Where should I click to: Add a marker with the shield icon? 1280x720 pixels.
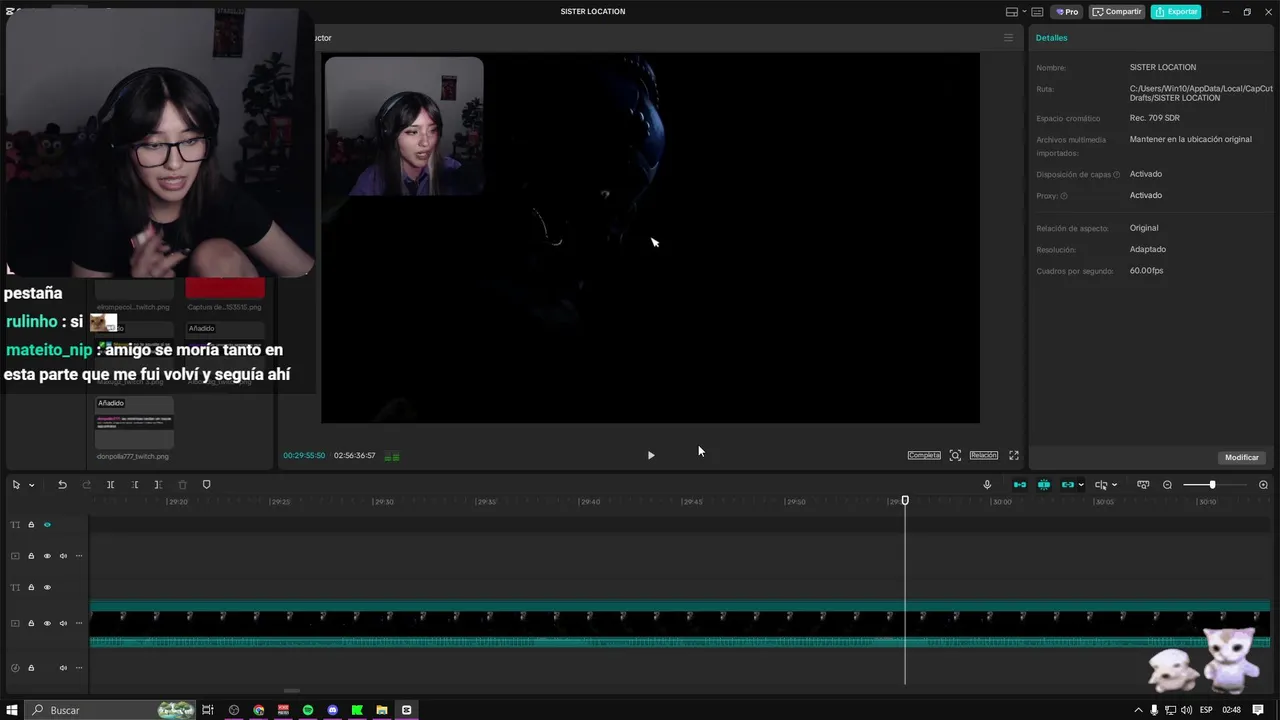click(x=206, y=485)
